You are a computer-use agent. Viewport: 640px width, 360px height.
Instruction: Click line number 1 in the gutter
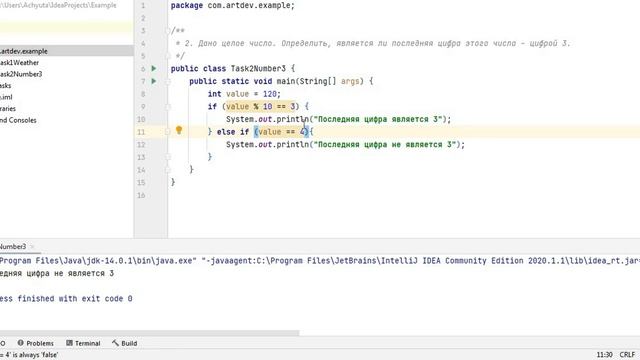(143, 6)
